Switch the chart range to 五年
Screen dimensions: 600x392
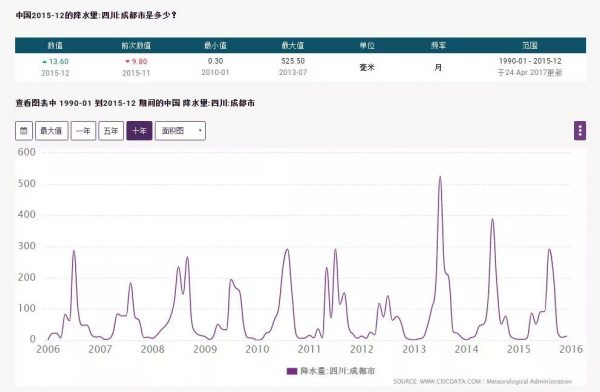point(111,131)
